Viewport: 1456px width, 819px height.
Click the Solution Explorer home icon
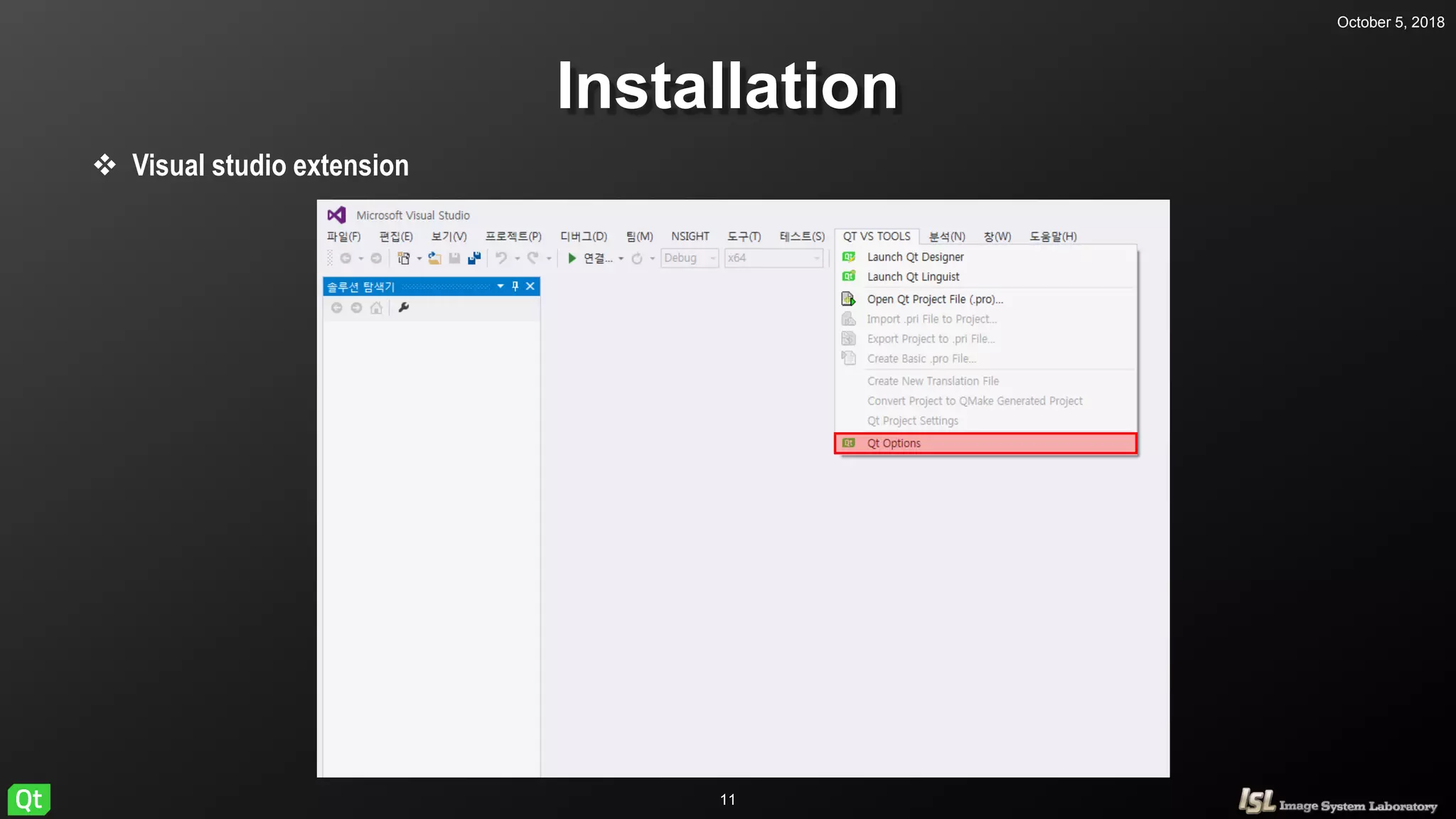[x=376, y=308]
